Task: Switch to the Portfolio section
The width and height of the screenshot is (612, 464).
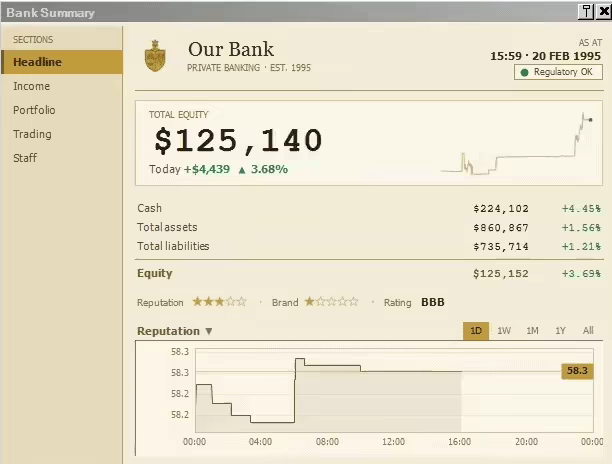Action: (62, 110)
